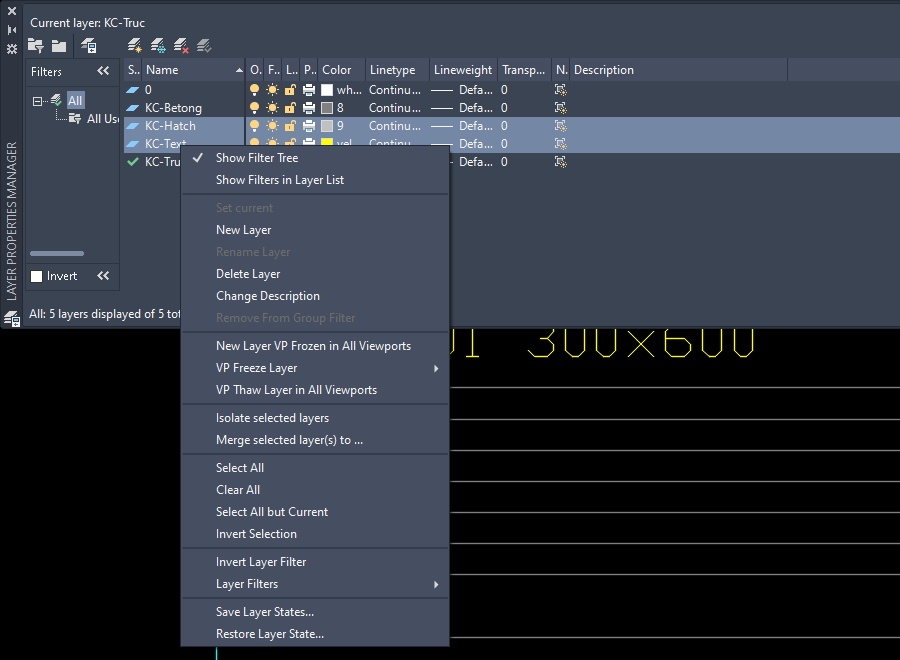The width and height of the screenshot is (900, 660).
Task: Toggle Show Filter Tree menu option
Action: pyautogui.click(x=315, y=158)
